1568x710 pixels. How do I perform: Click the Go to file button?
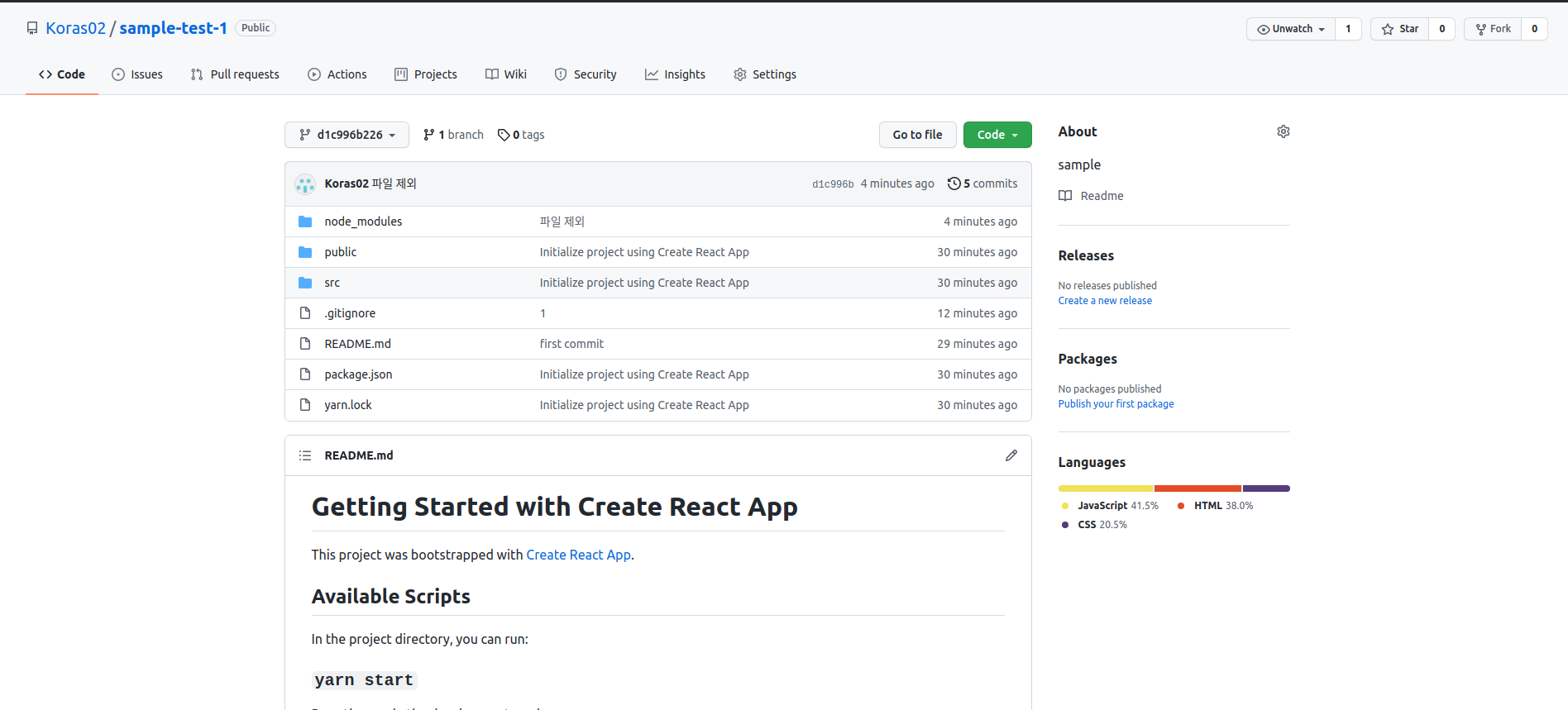point(917,135)
